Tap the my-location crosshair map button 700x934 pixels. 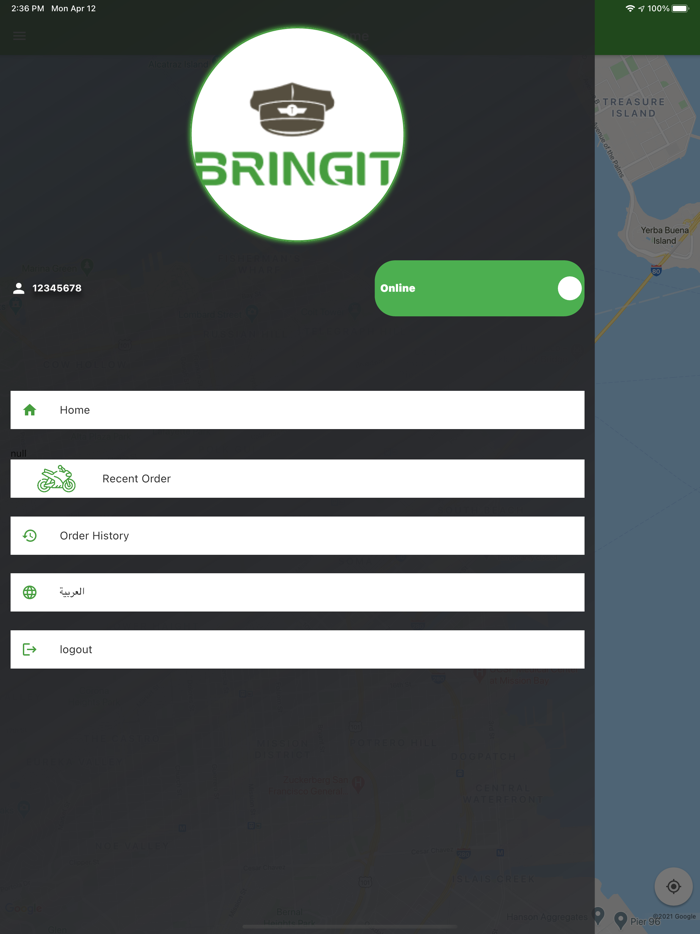[x=673, y=886]
